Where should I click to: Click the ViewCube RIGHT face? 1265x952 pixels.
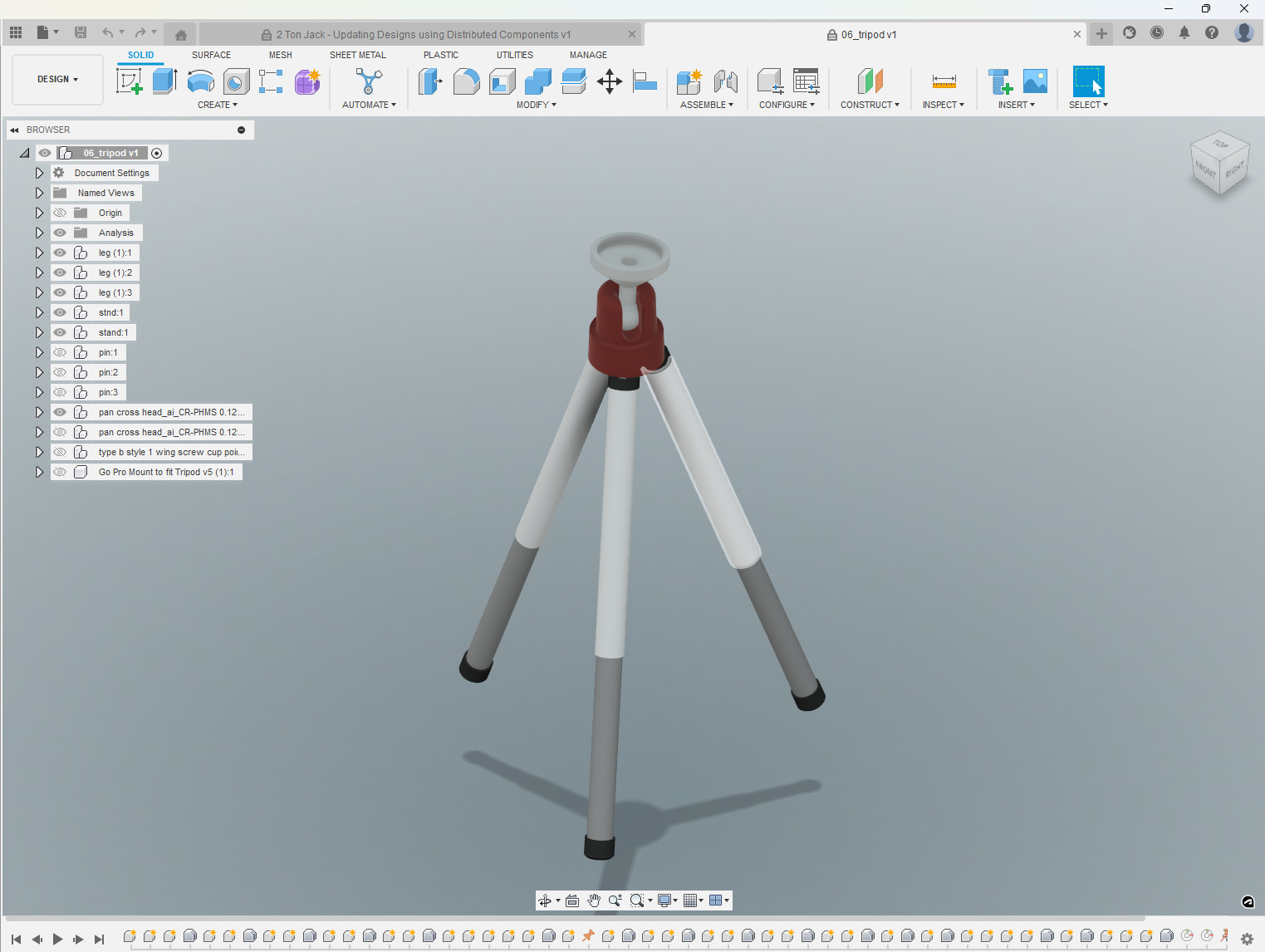(x=1234, y=169)
